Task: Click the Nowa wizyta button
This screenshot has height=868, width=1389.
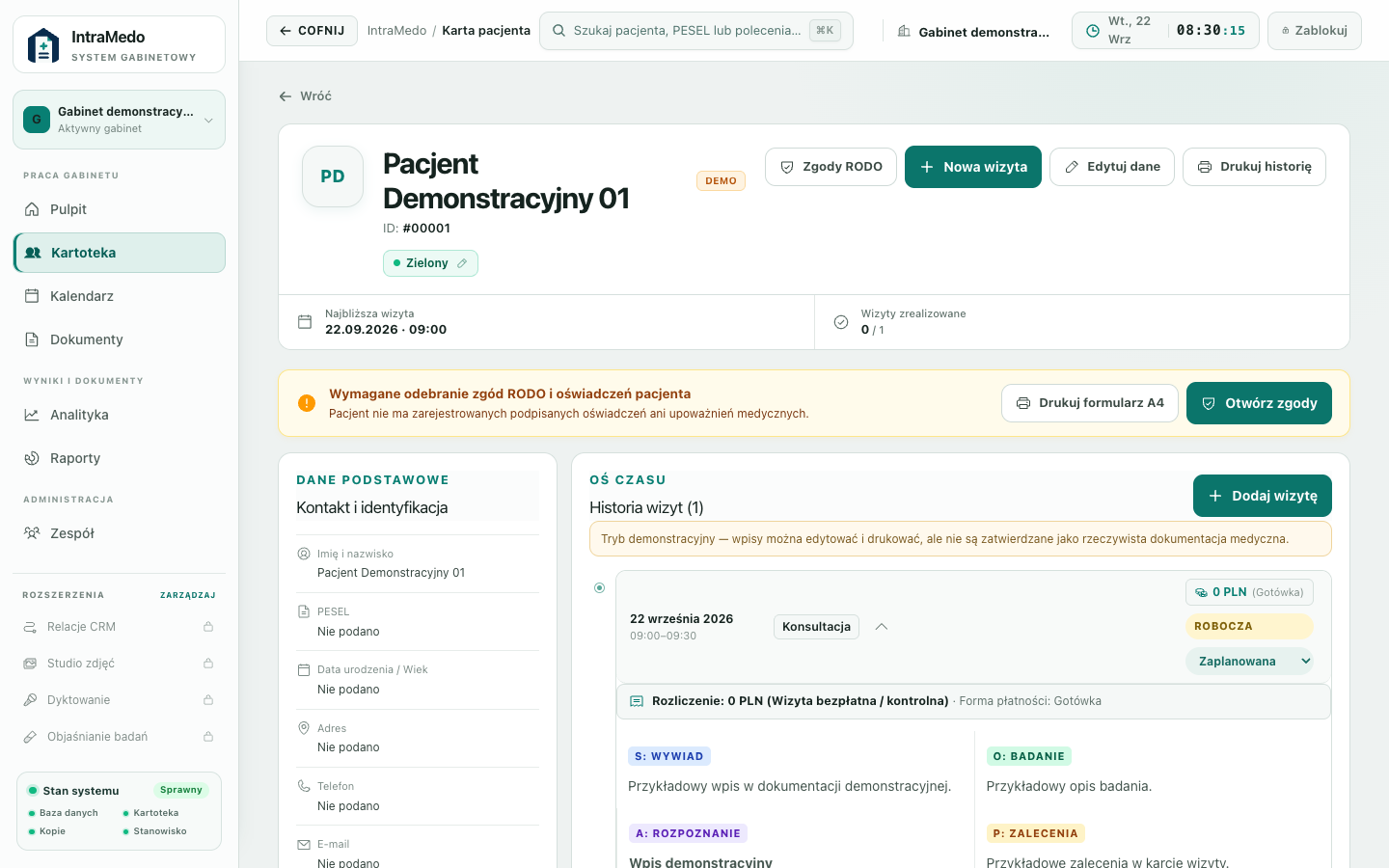Action: [973, 167]
